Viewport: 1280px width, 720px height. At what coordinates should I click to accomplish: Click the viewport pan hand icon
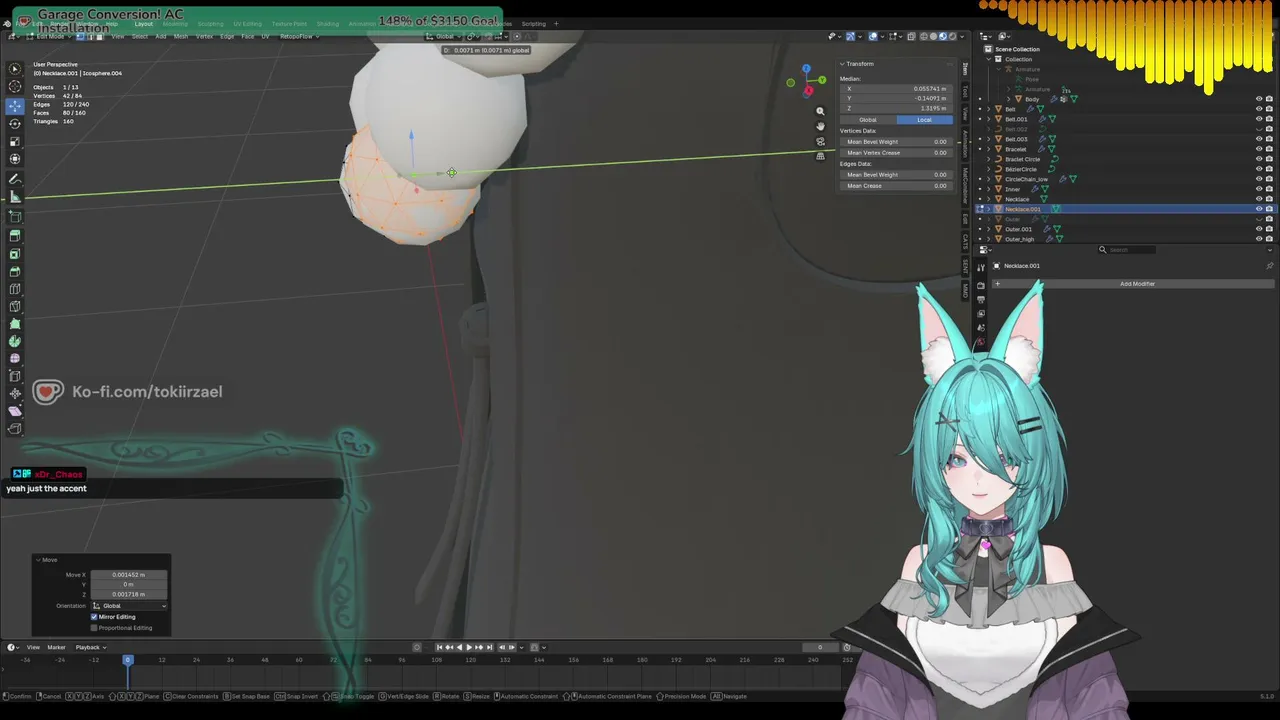(820, 126)
